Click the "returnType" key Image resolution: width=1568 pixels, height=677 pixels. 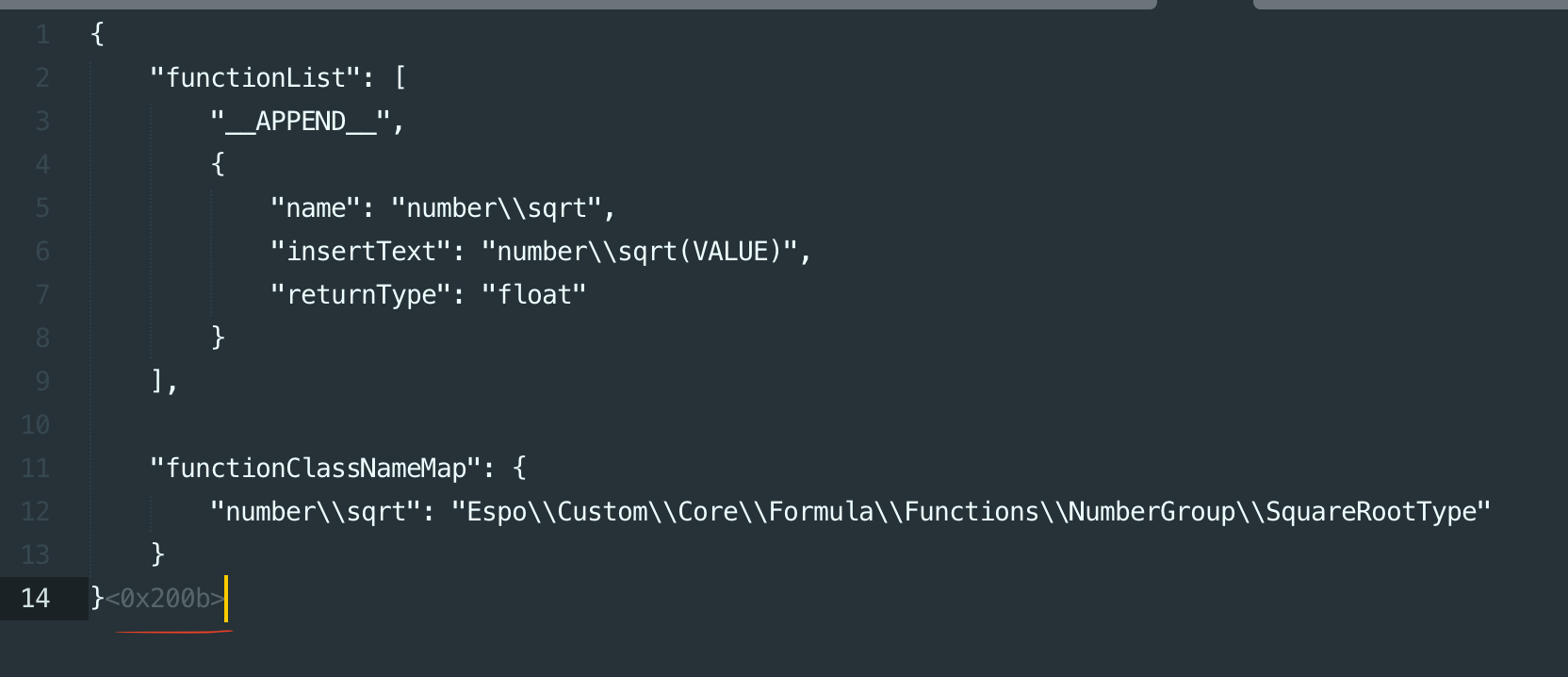pyautogui.click(x=361, y=294)
